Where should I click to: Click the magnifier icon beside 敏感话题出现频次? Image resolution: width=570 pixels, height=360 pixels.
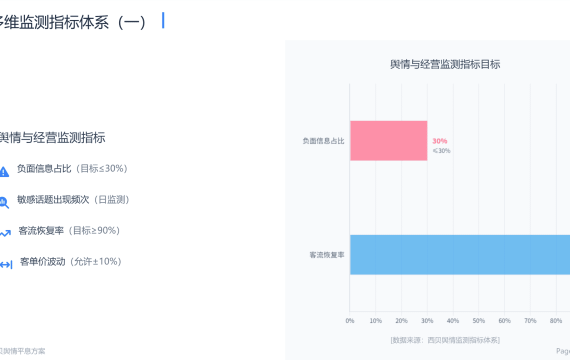(4, 203)
